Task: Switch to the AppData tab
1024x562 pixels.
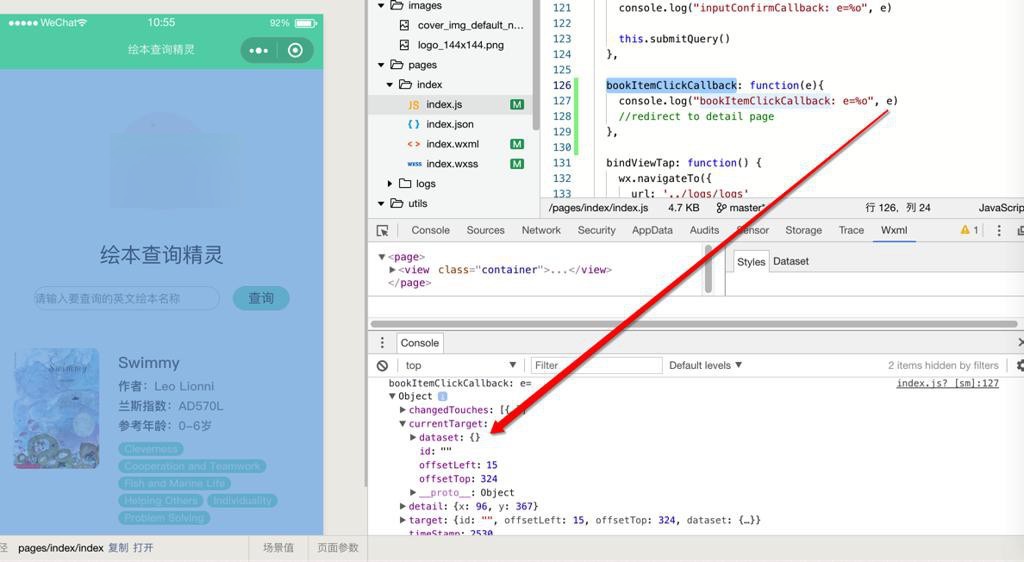Action: [652, 230]
